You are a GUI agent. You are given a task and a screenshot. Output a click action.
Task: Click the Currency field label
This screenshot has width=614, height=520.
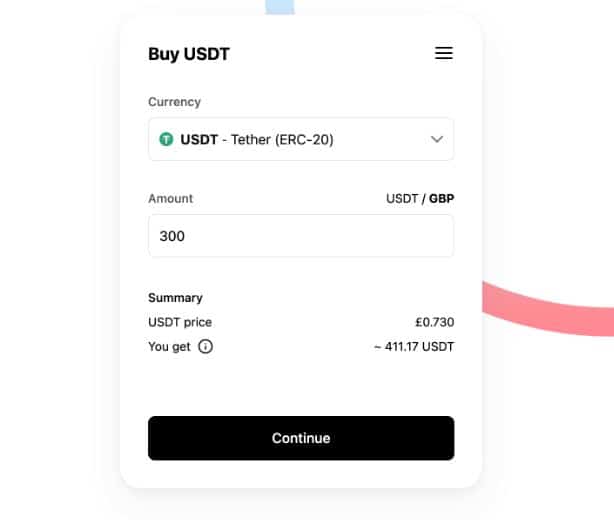click(174, 102)
